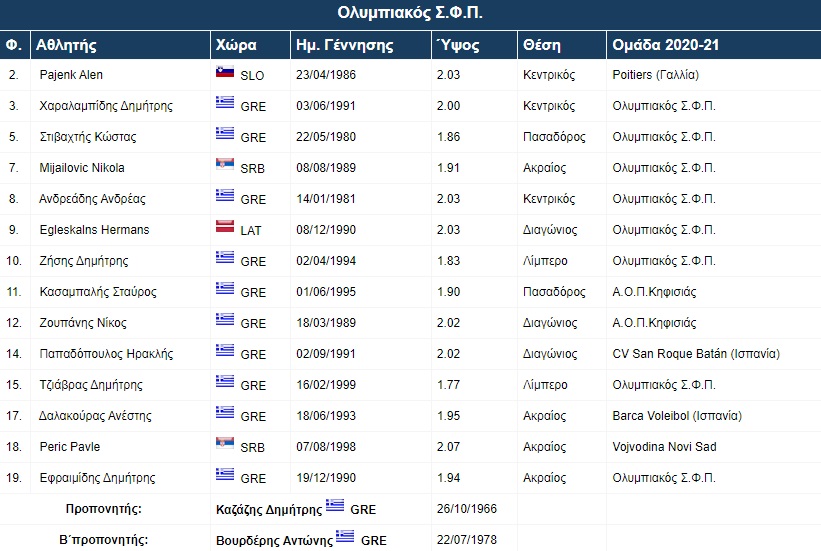Click the Ομάδα 2020-21 column header
This screenshot has width=821, height=551.
click(x=665, y=45)
